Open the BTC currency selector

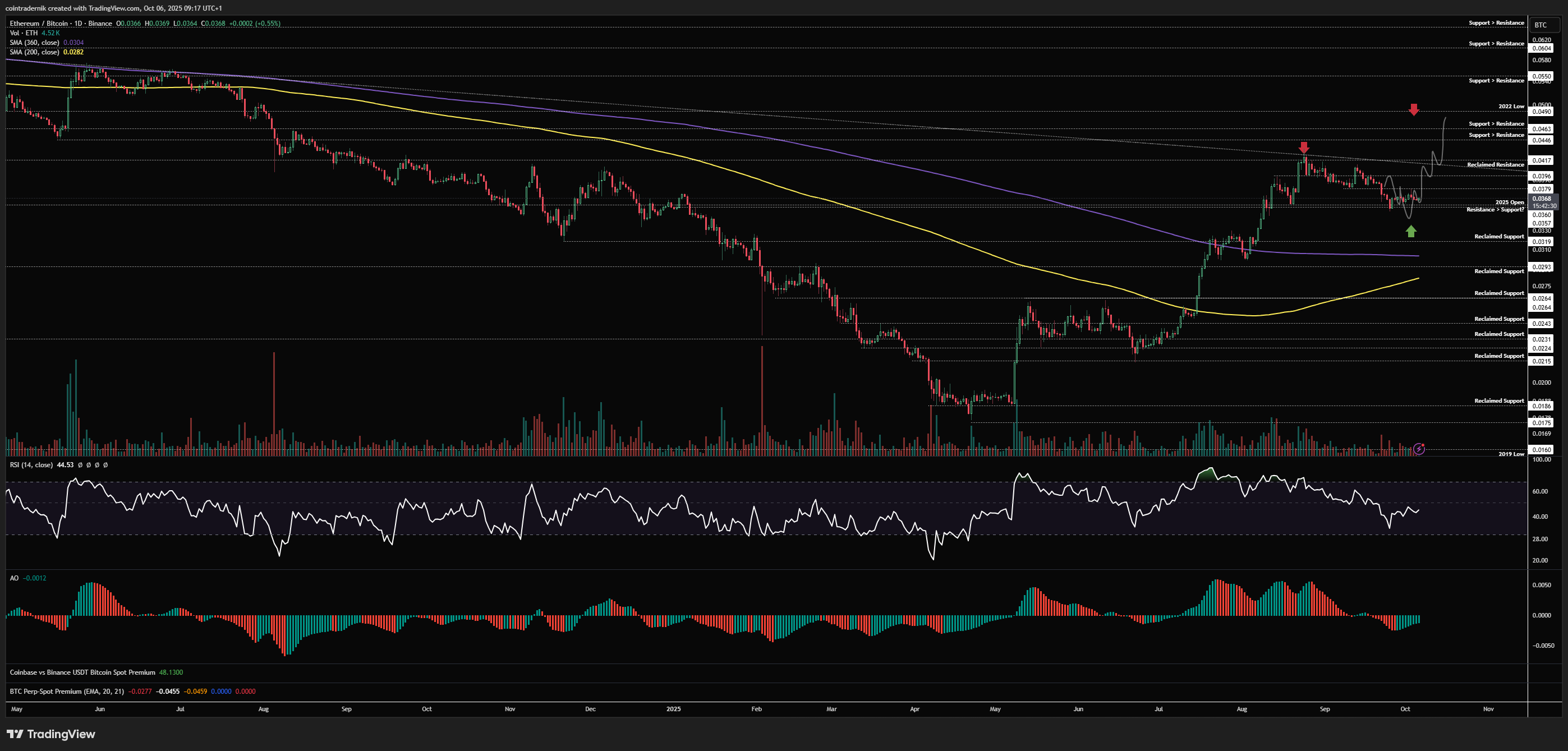[x=1540, y=25]
